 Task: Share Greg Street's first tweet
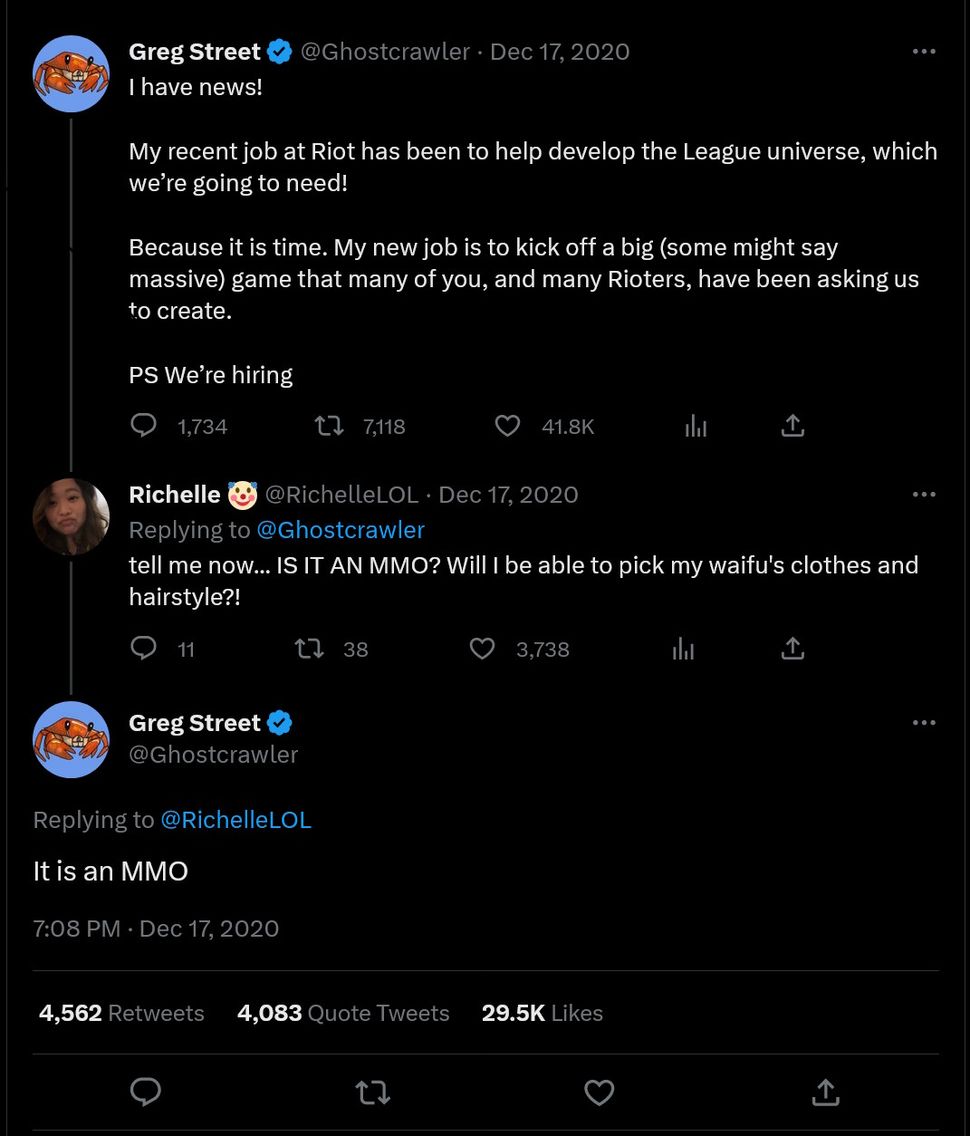click(792, 426)
